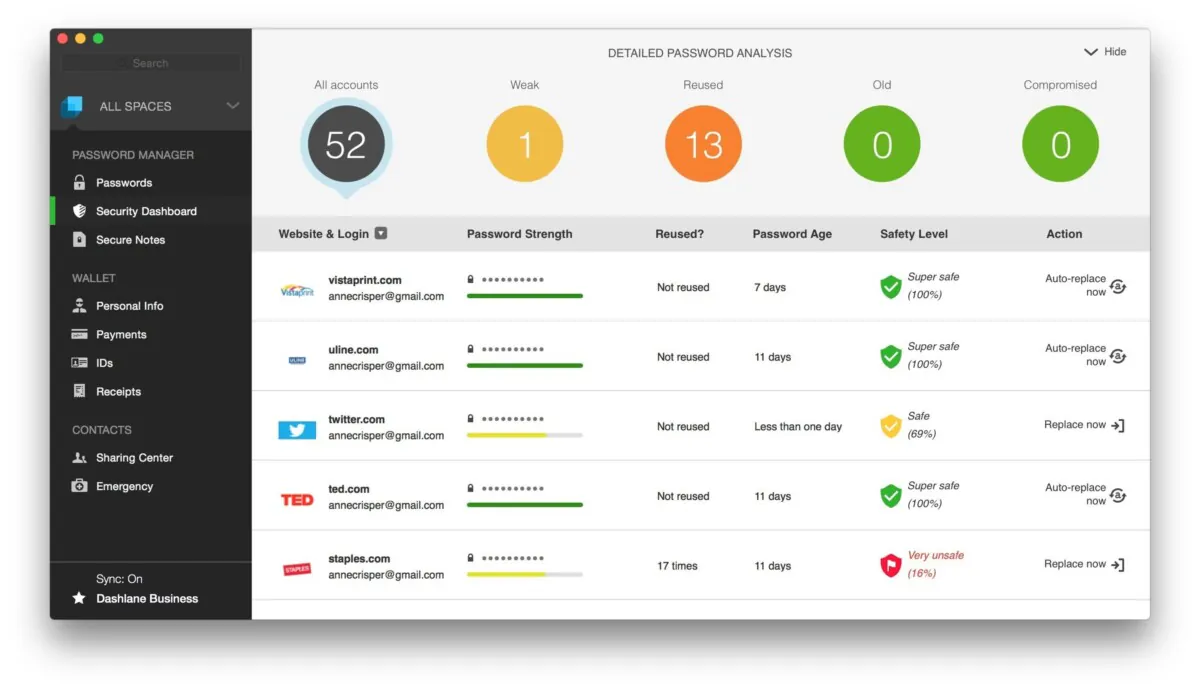Click the Security Dashboard shield icon
Screen dimensions: 1200x691
click(x=79, y=211)
